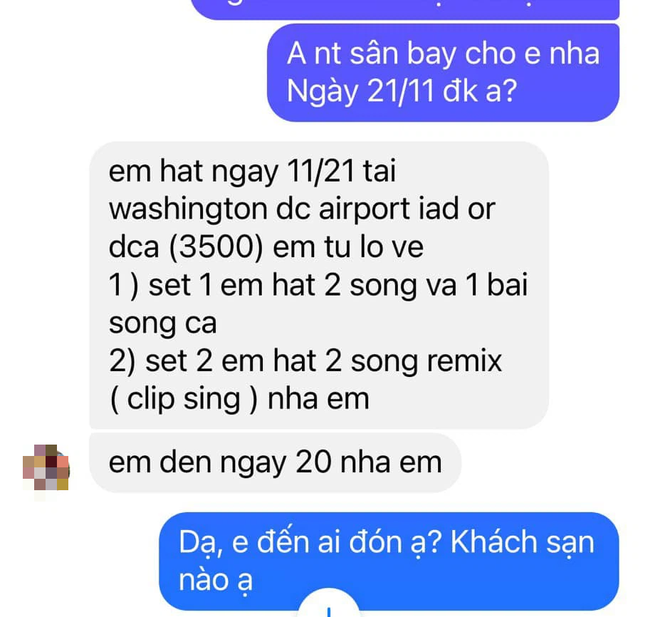Tap the partially visible purple bubble at top
This screenshot has width=660, height=617.
pyautogui.click(x=405, y=9)
